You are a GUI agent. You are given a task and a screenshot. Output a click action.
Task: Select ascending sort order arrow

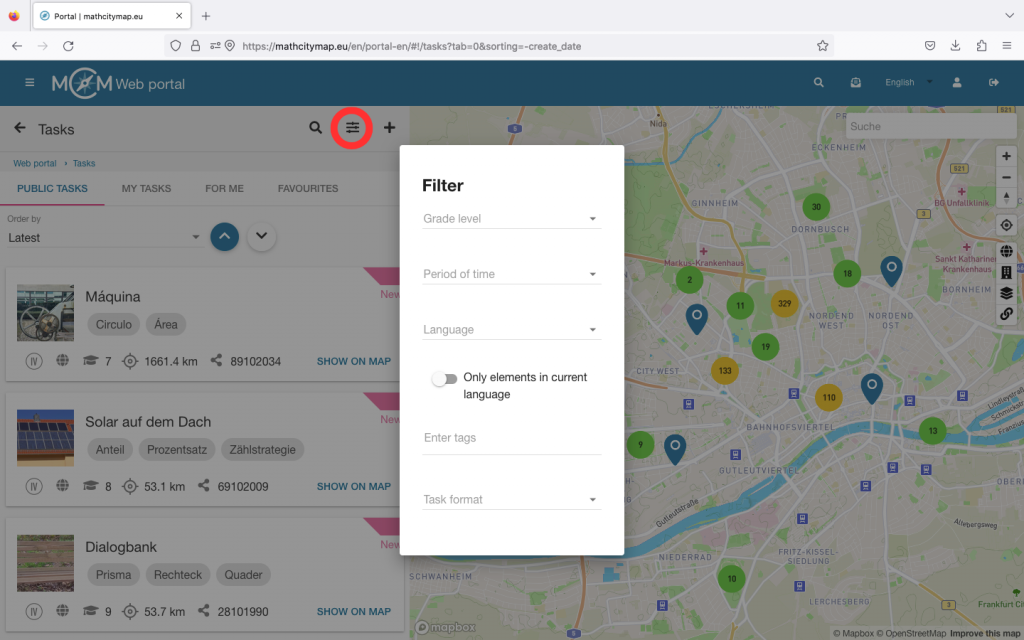coord(225,237)
